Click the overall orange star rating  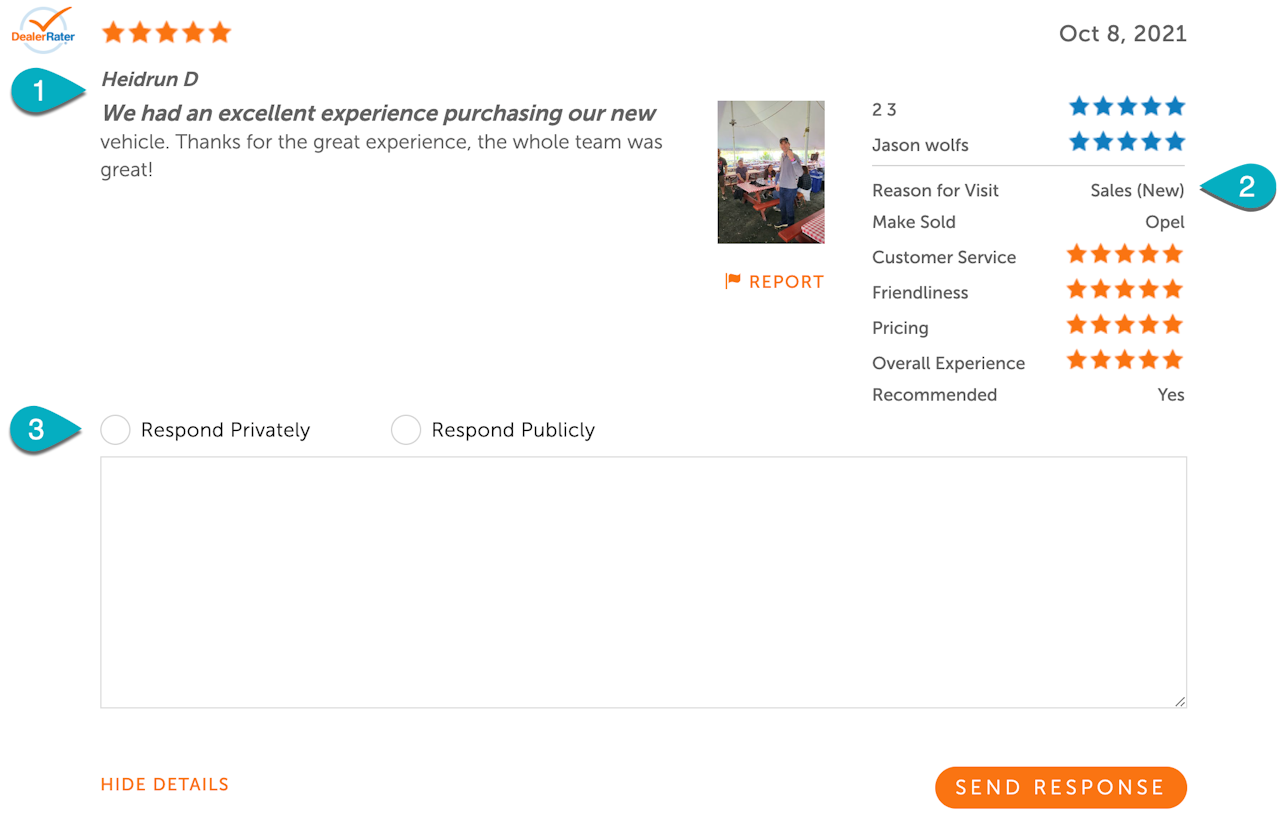166,33
